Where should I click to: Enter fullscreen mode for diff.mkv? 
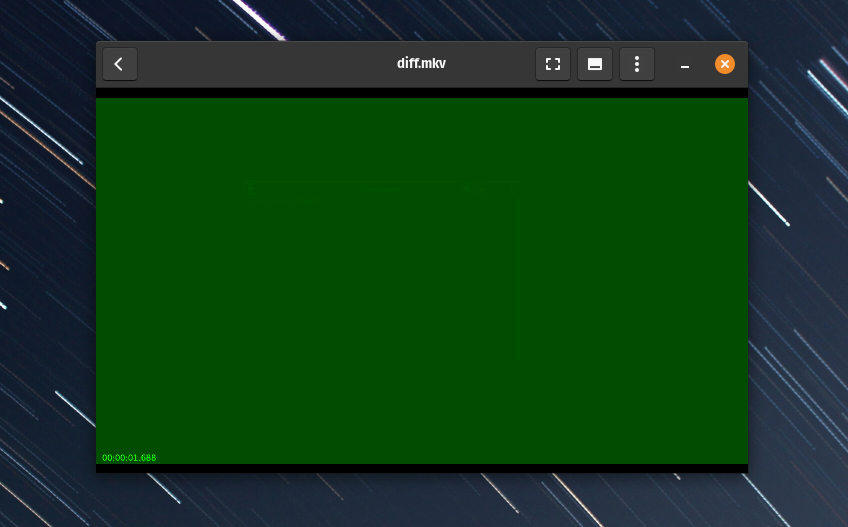552,64
